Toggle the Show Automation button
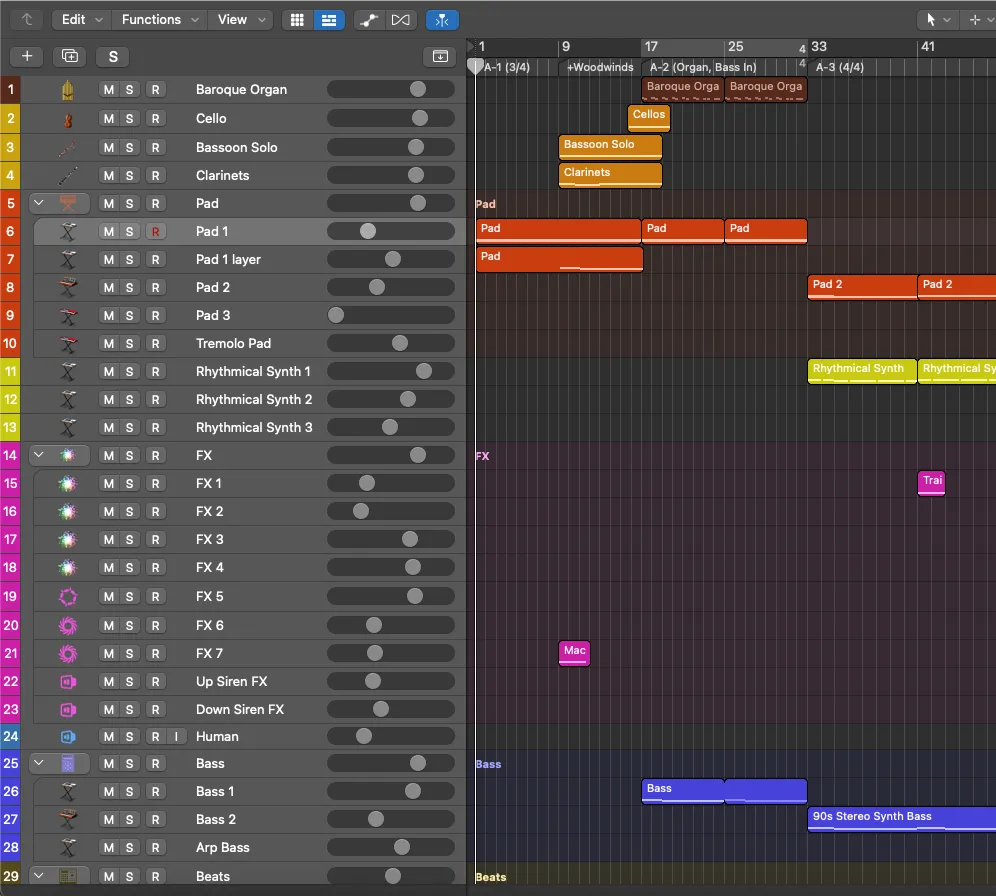 tap(368, 20)
